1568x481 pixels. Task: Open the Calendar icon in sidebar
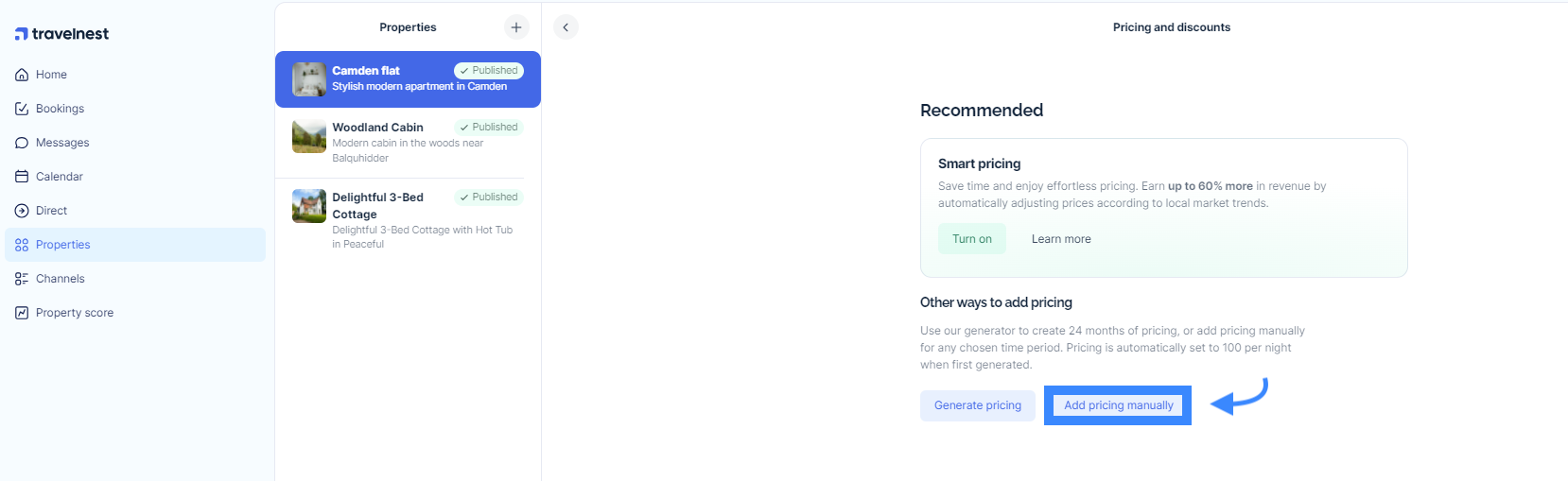tap(22, 177)
